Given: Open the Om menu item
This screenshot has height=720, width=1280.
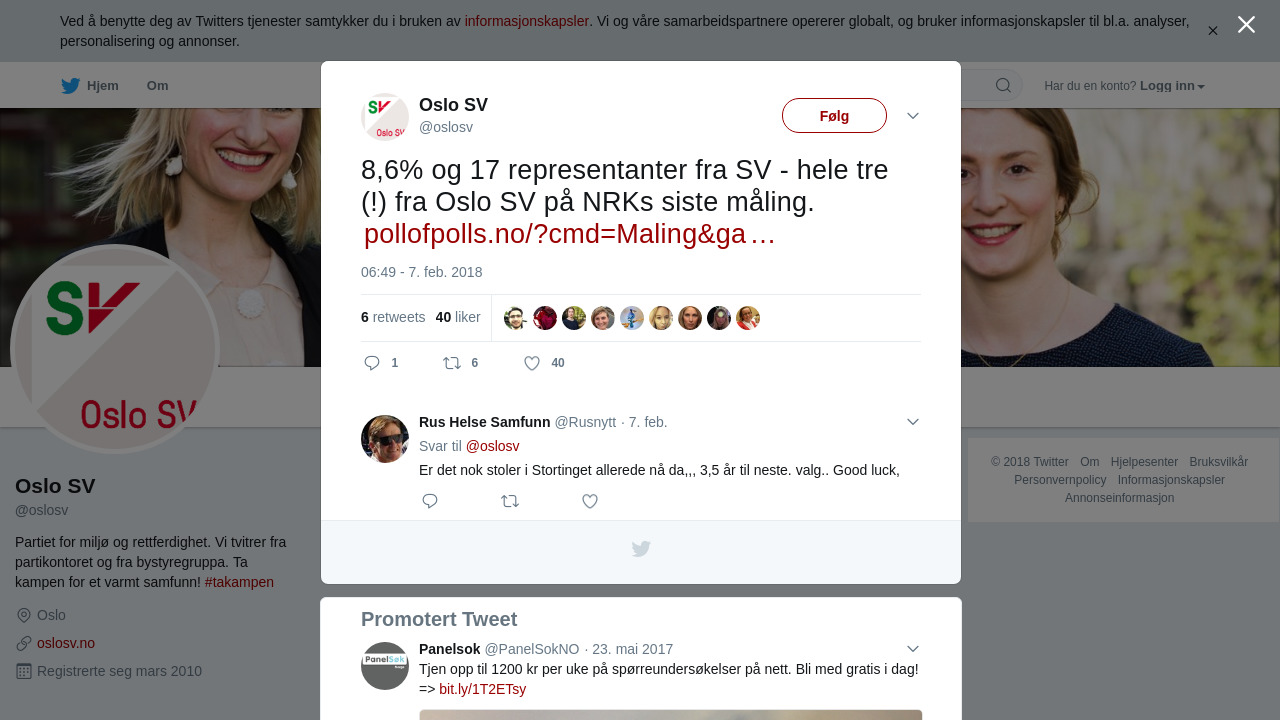Looking at the screenshot, I should click(157, 85).
